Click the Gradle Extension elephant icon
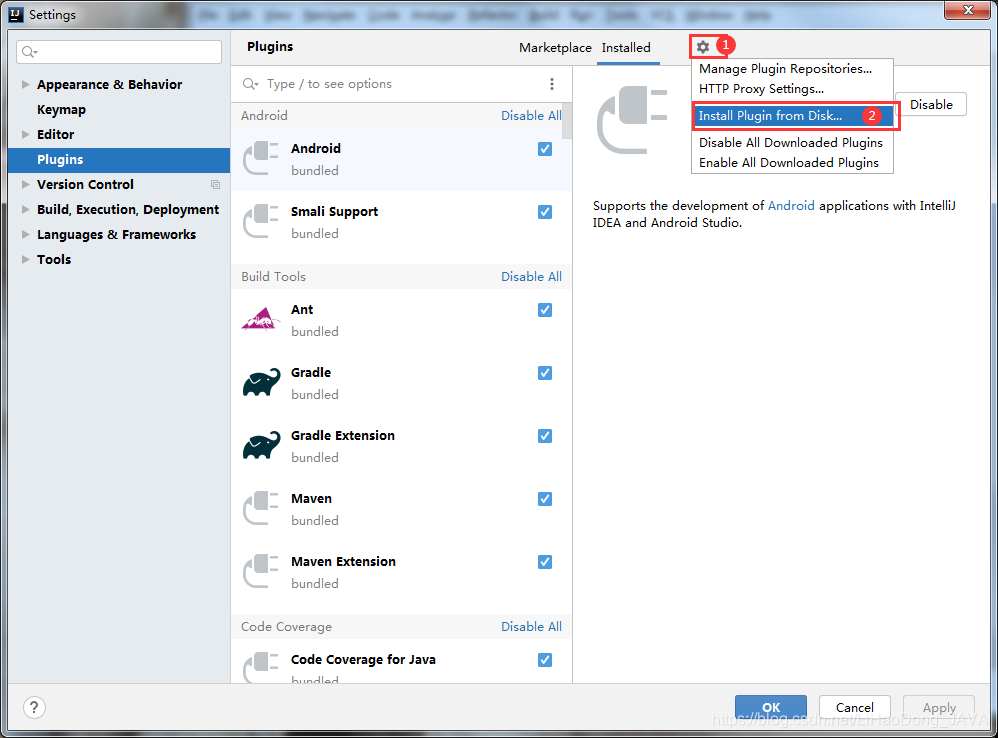Viewport: 998px width, 738px height. coord(261,445)
